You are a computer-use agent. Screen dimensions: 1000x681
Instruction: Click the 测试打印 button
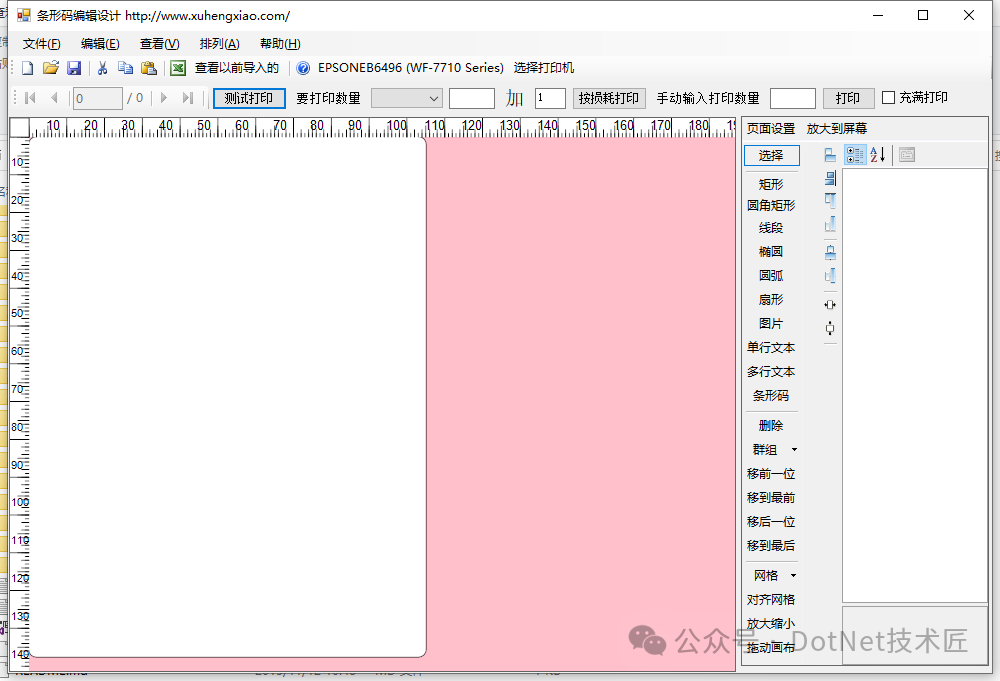point(249,98)
